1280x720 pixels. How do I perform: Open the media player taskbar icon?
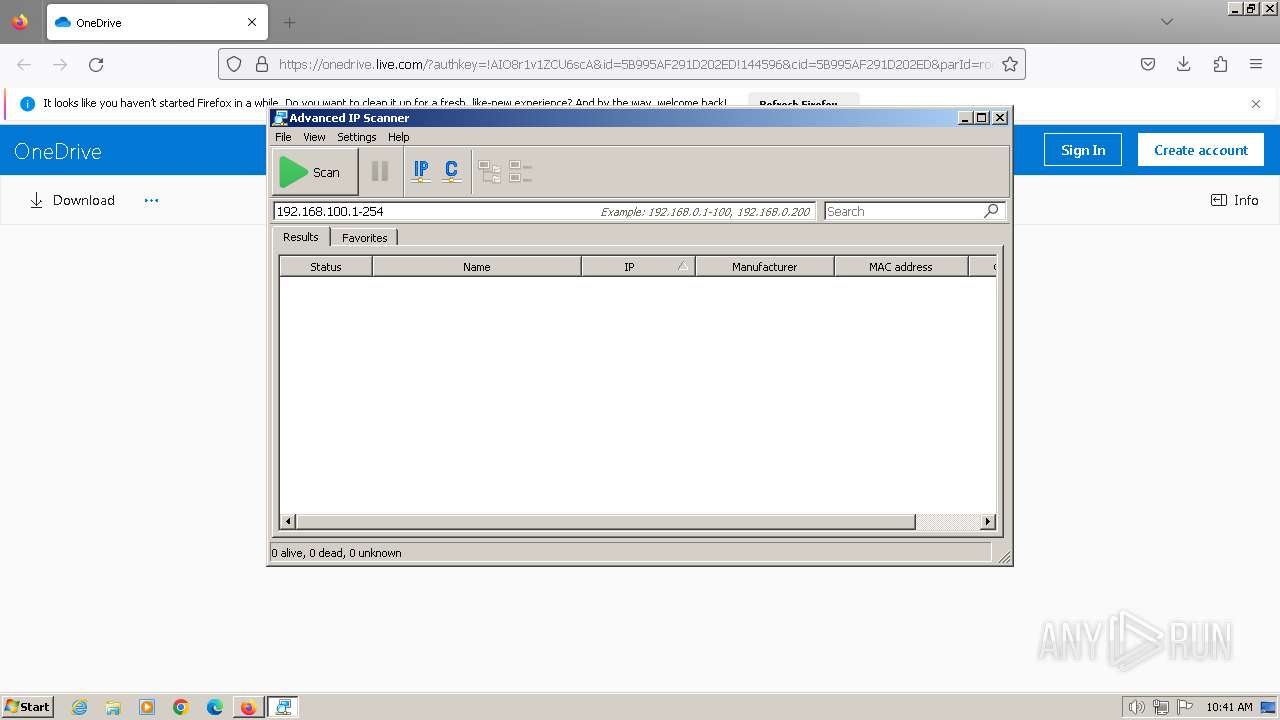[147, 707]
